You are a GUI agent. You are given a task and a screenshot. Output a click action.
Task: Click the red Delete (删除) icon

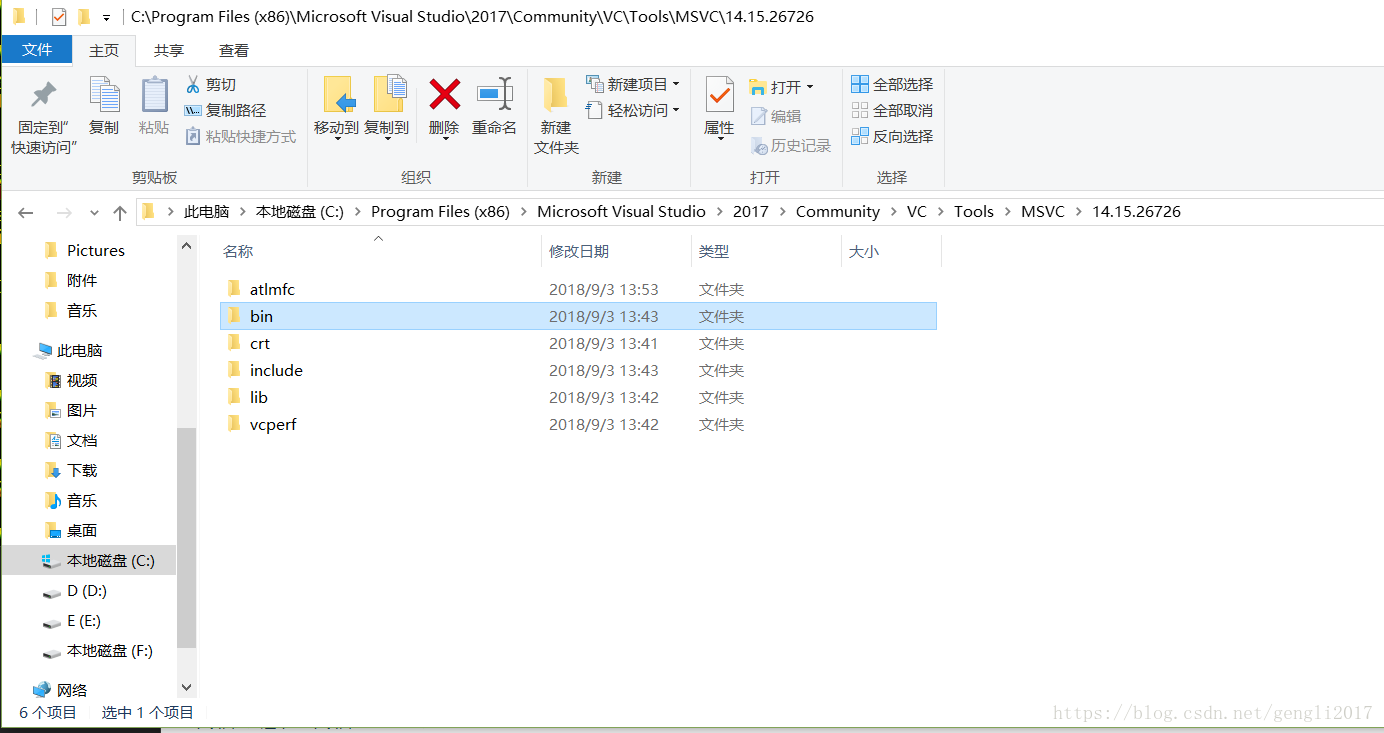click(444, 94)
